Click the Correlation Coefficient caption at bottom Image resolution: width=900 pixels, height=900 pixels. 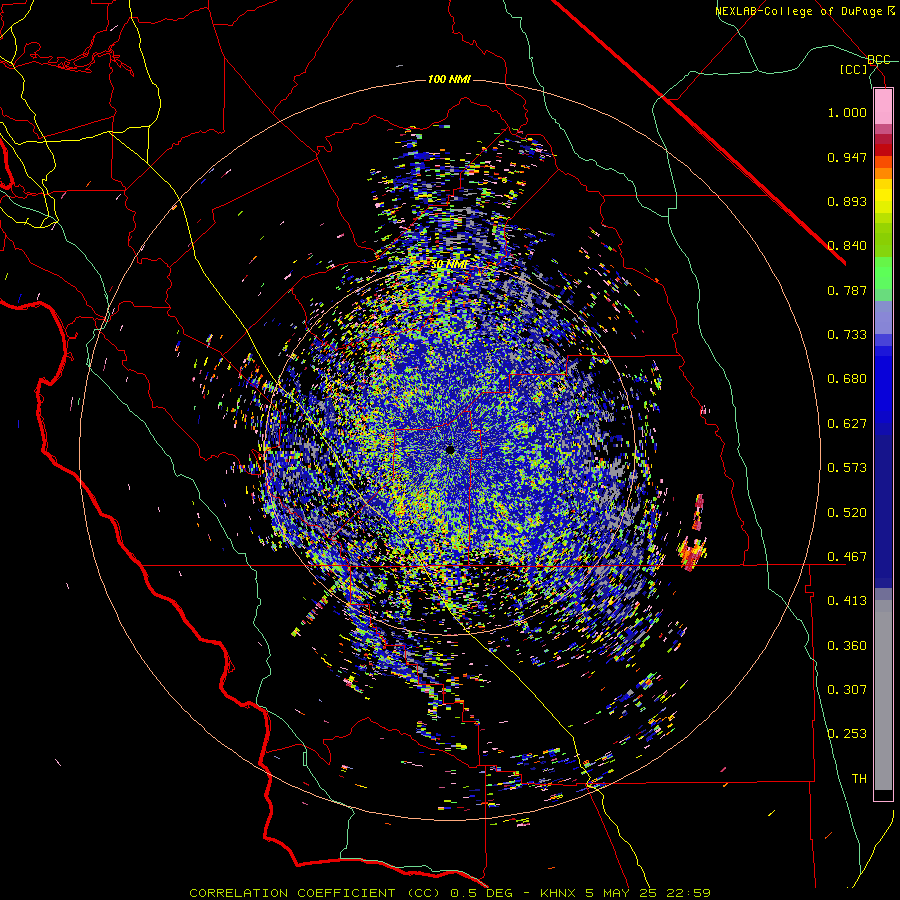tap(450, 893)
